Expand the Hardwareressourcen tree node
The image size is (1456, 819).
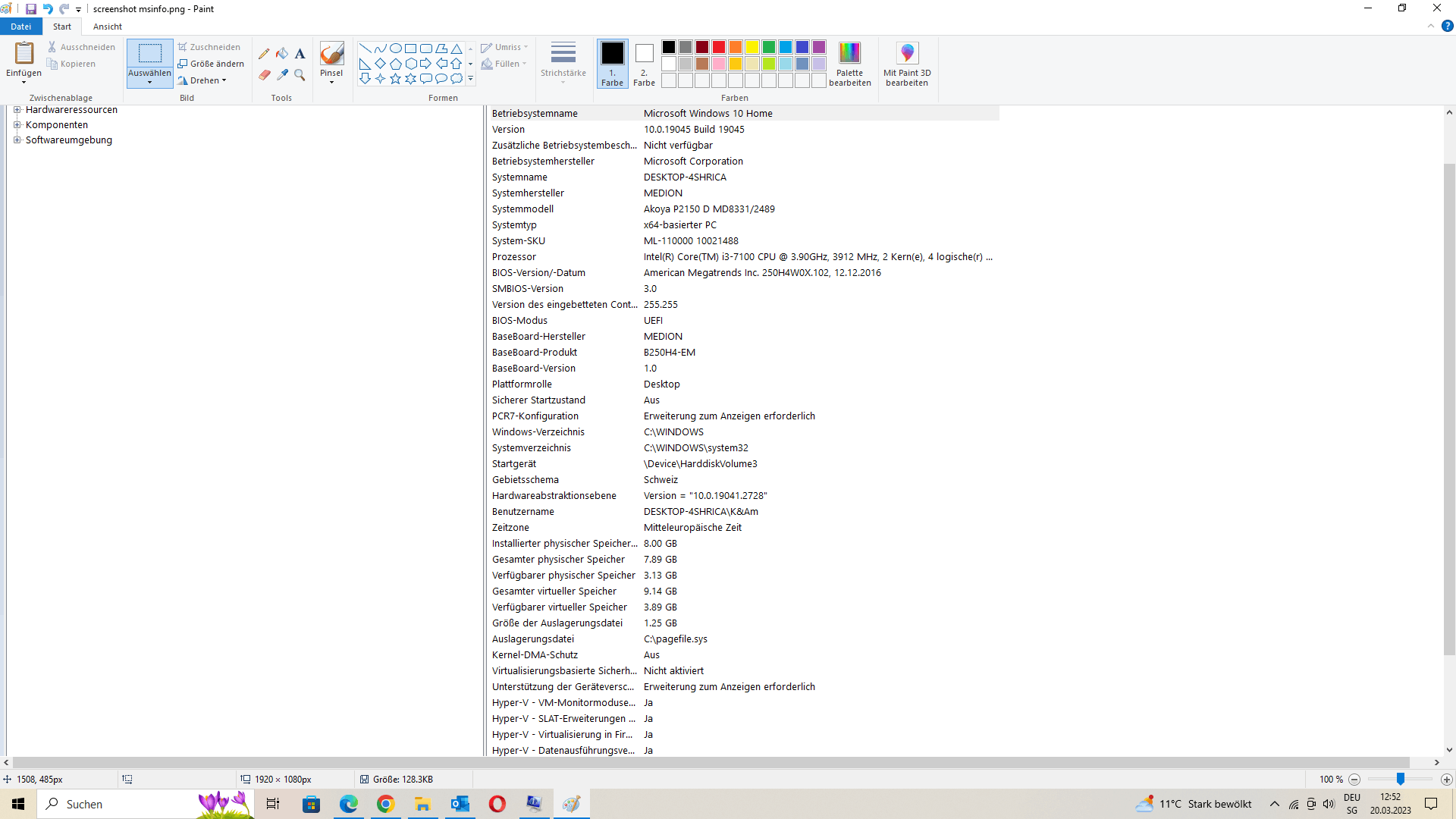pos(17,110)
